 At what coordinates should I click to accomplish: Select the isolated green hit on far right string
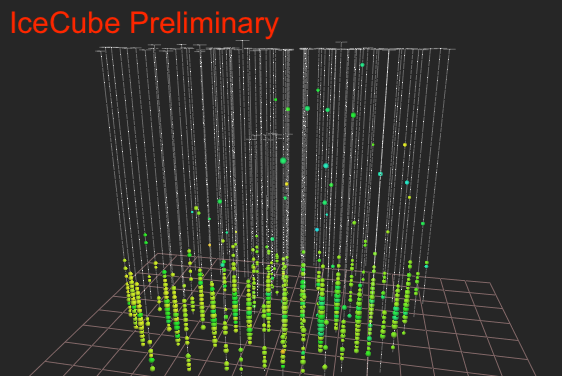[x=423, y=223]
